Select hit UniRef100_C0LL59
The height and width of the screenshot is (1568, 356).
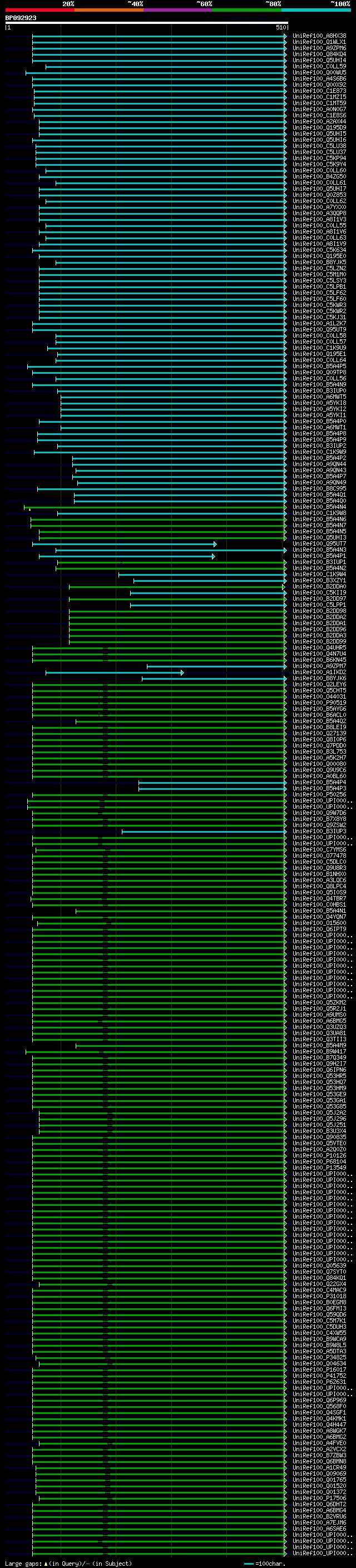coord(319,66)
